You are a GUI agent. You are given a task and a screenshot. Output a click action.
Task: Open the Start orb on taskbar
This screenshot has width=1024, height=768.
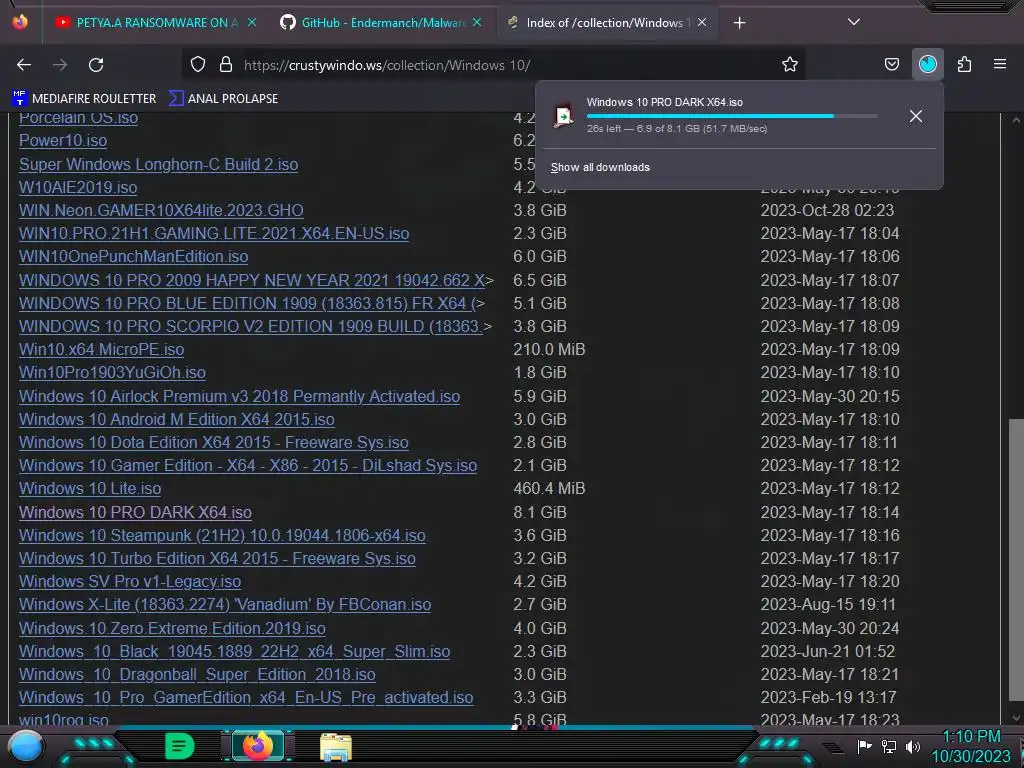(25, 747)
